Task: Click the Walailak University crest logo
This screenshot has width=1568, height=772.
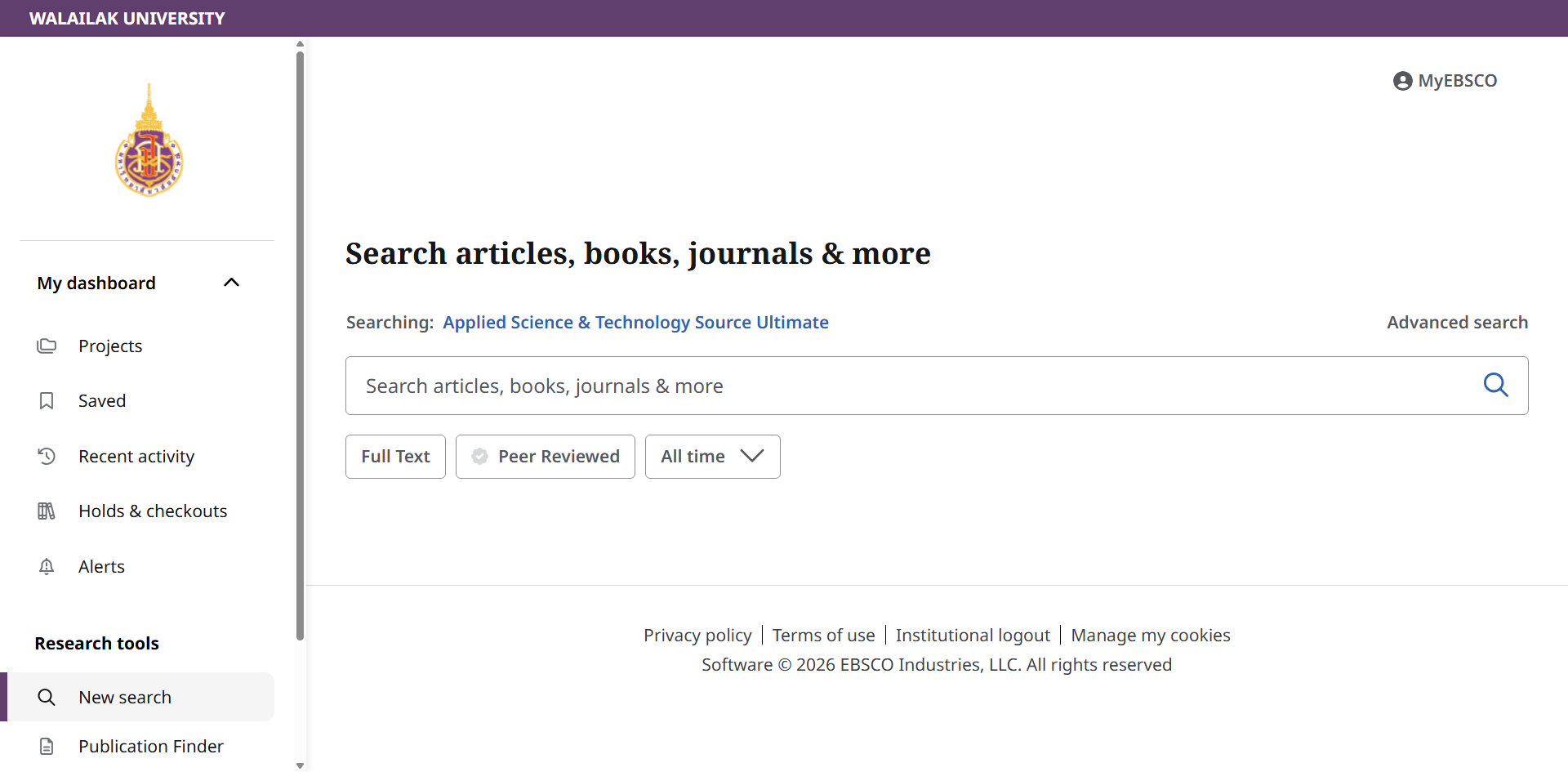Action: pos(149,141)
